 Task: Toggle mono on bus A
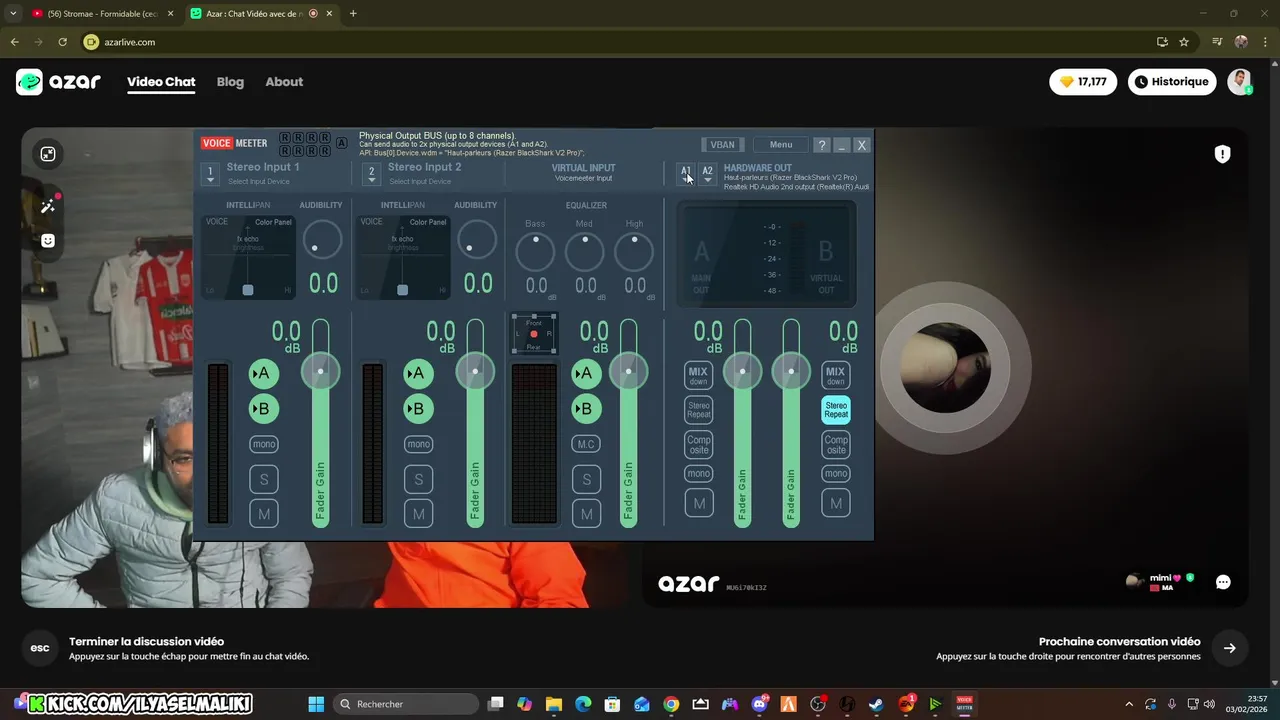(x=698, y=473)
